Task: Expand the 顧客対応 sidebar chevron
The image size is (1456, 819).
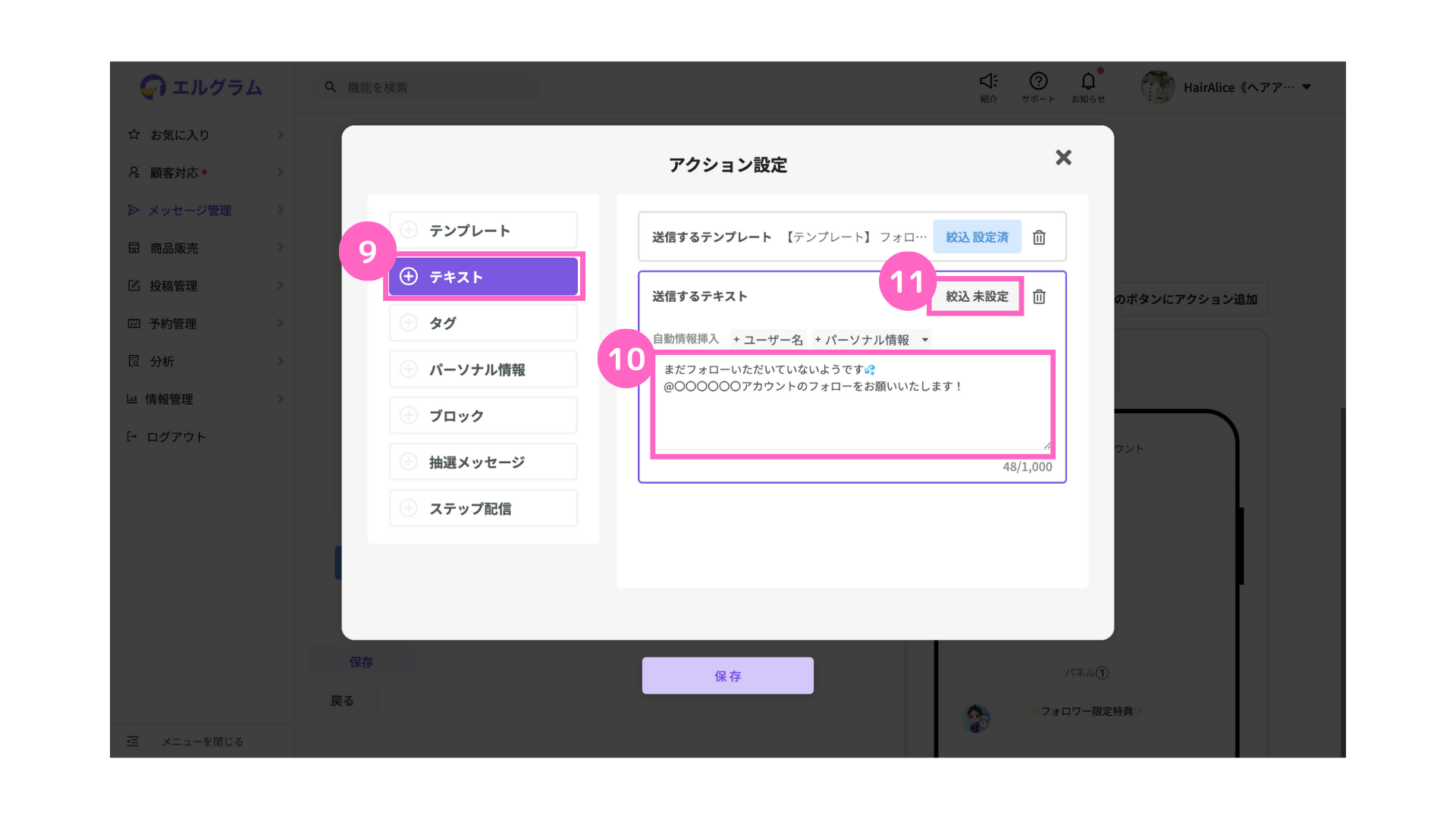Action: coord(280,172)
